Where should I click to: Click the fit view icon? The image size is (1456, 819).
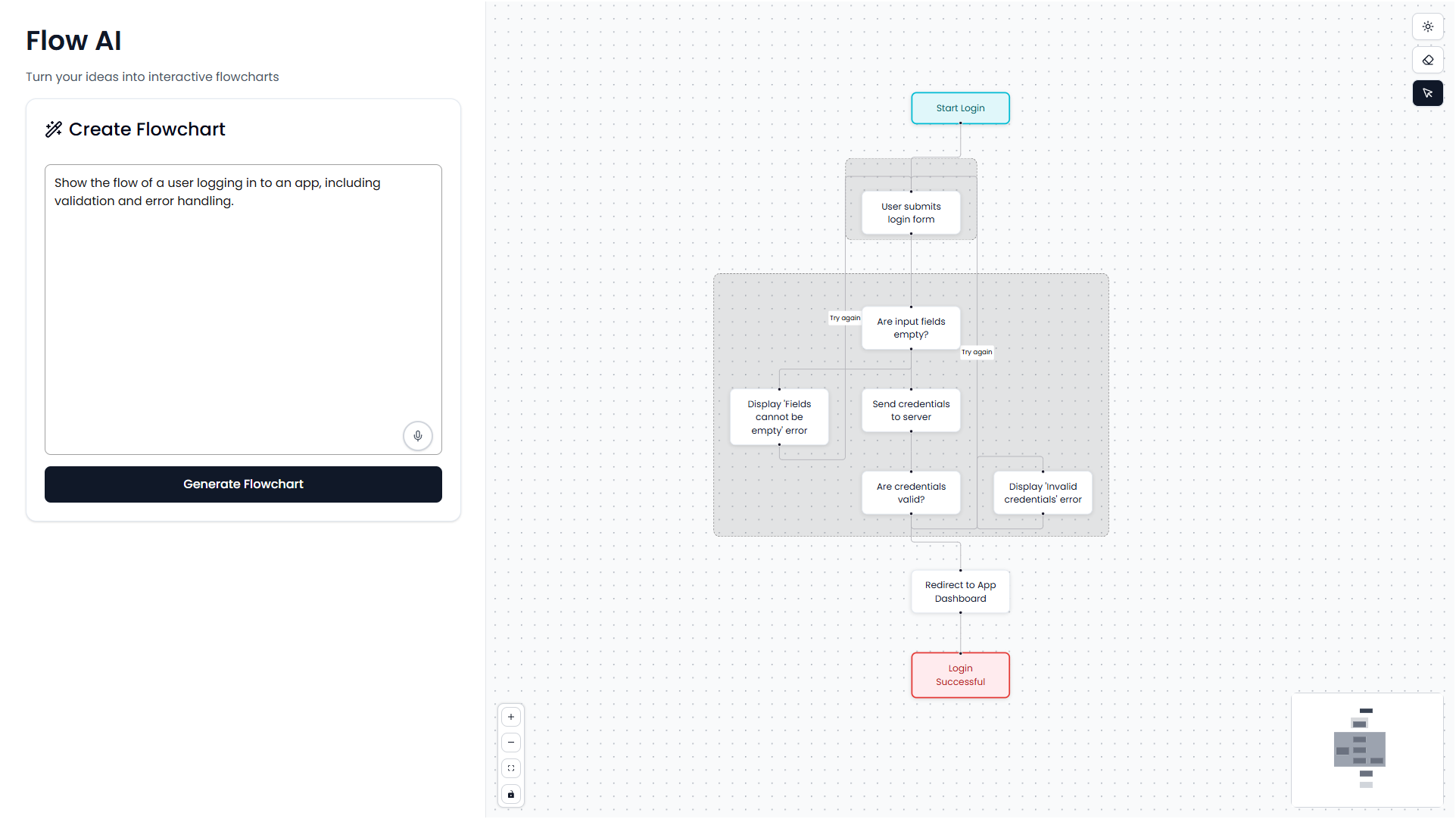click(511, 768)
